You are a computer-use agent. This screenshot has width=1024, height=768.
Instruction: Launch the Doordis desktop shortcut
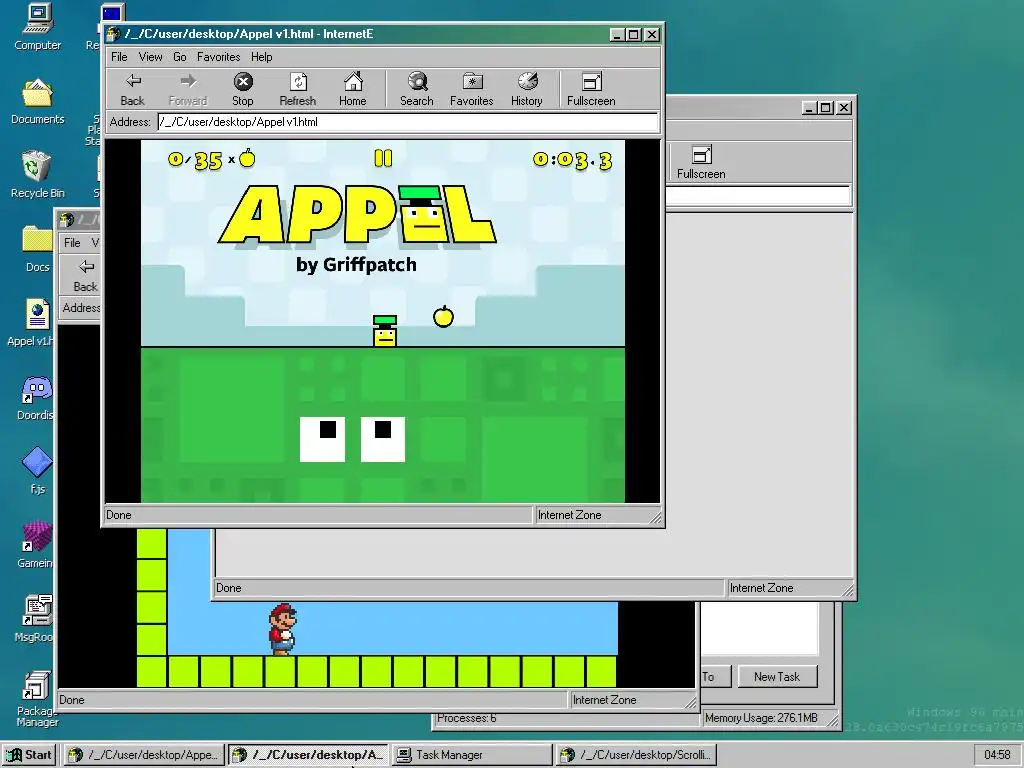coord(36,398)
